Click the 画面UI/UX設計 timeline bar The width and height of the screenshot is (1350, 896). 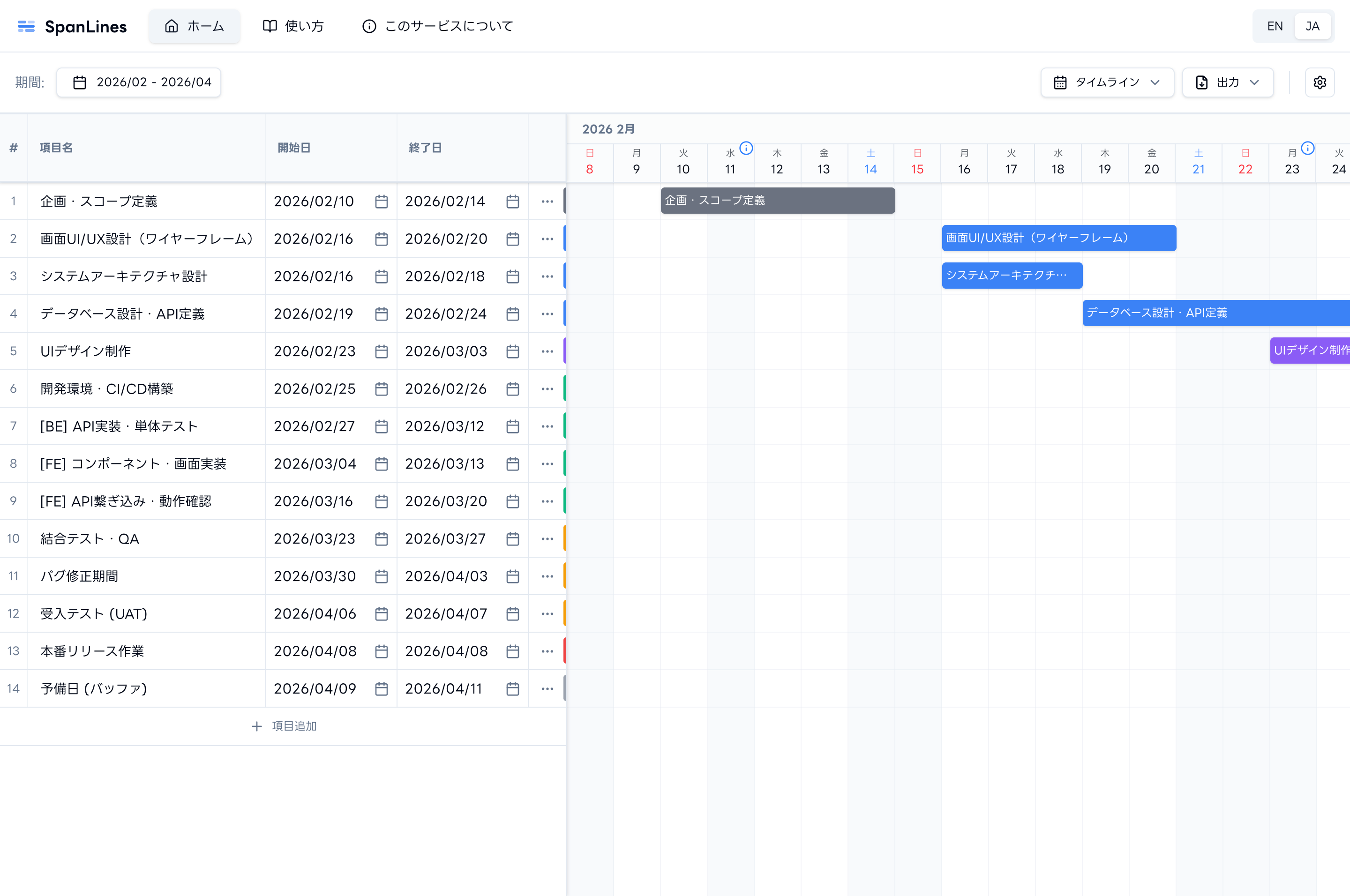coord(1058,238)
